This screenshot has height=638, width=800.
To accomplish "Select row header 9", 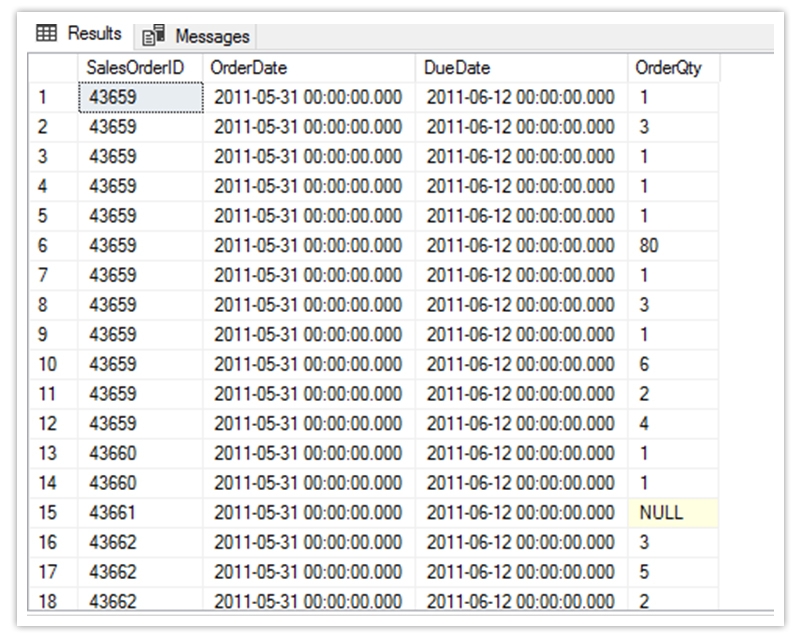I will 53,334.
